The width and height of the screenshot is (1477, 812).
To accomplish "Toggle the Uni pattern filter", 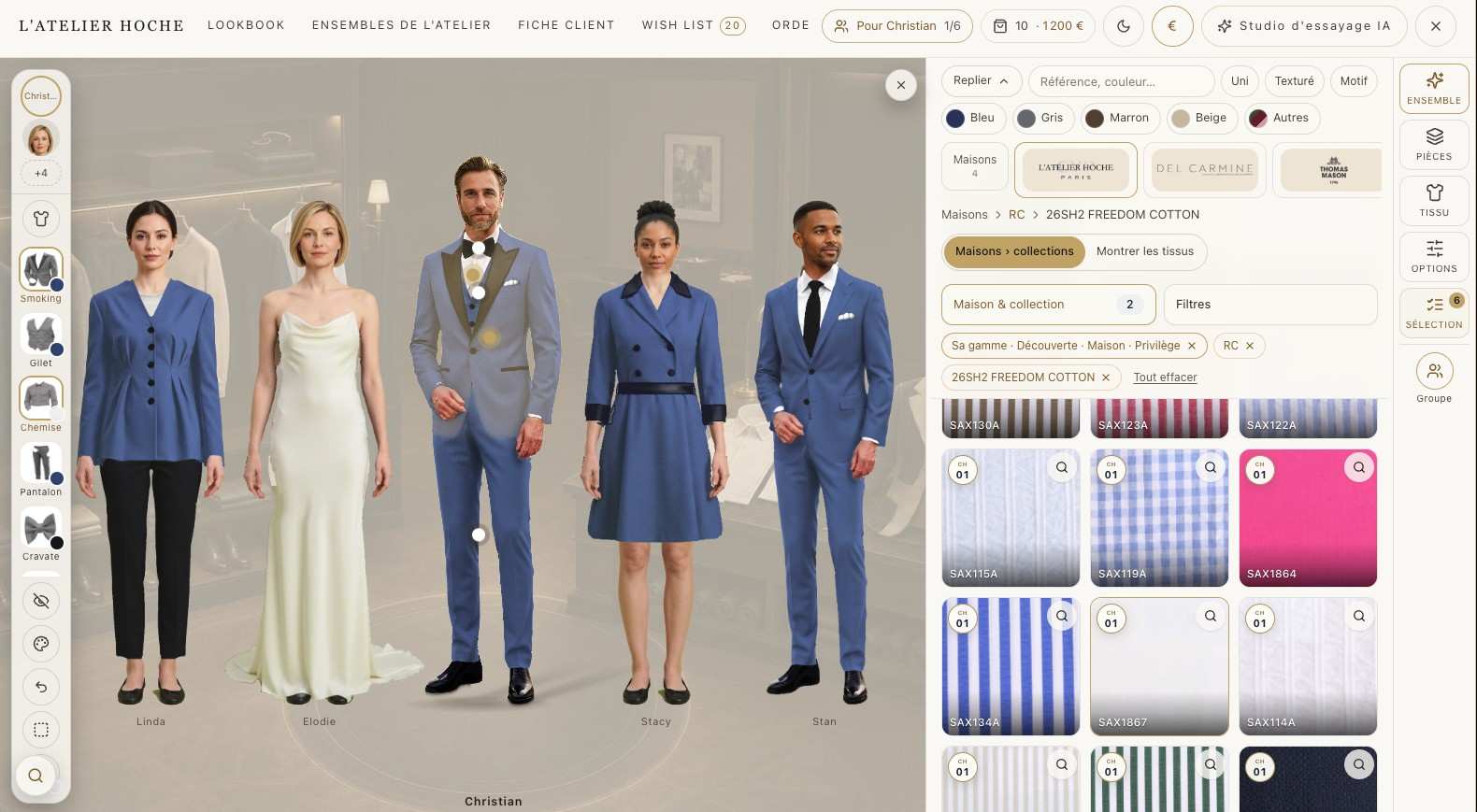I will [x=1240, y=81].
